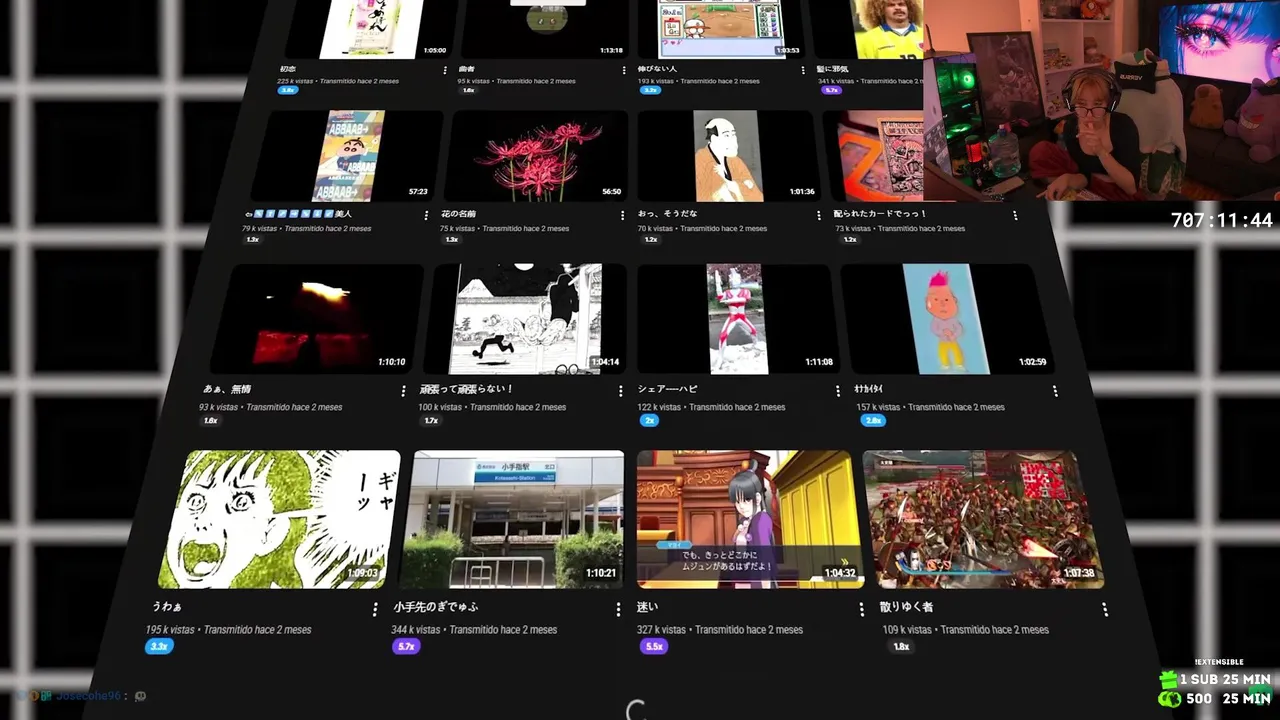Open the video titled 伸びない人
This screenshot has height=720, width=1280.
(x=657, y=69)
